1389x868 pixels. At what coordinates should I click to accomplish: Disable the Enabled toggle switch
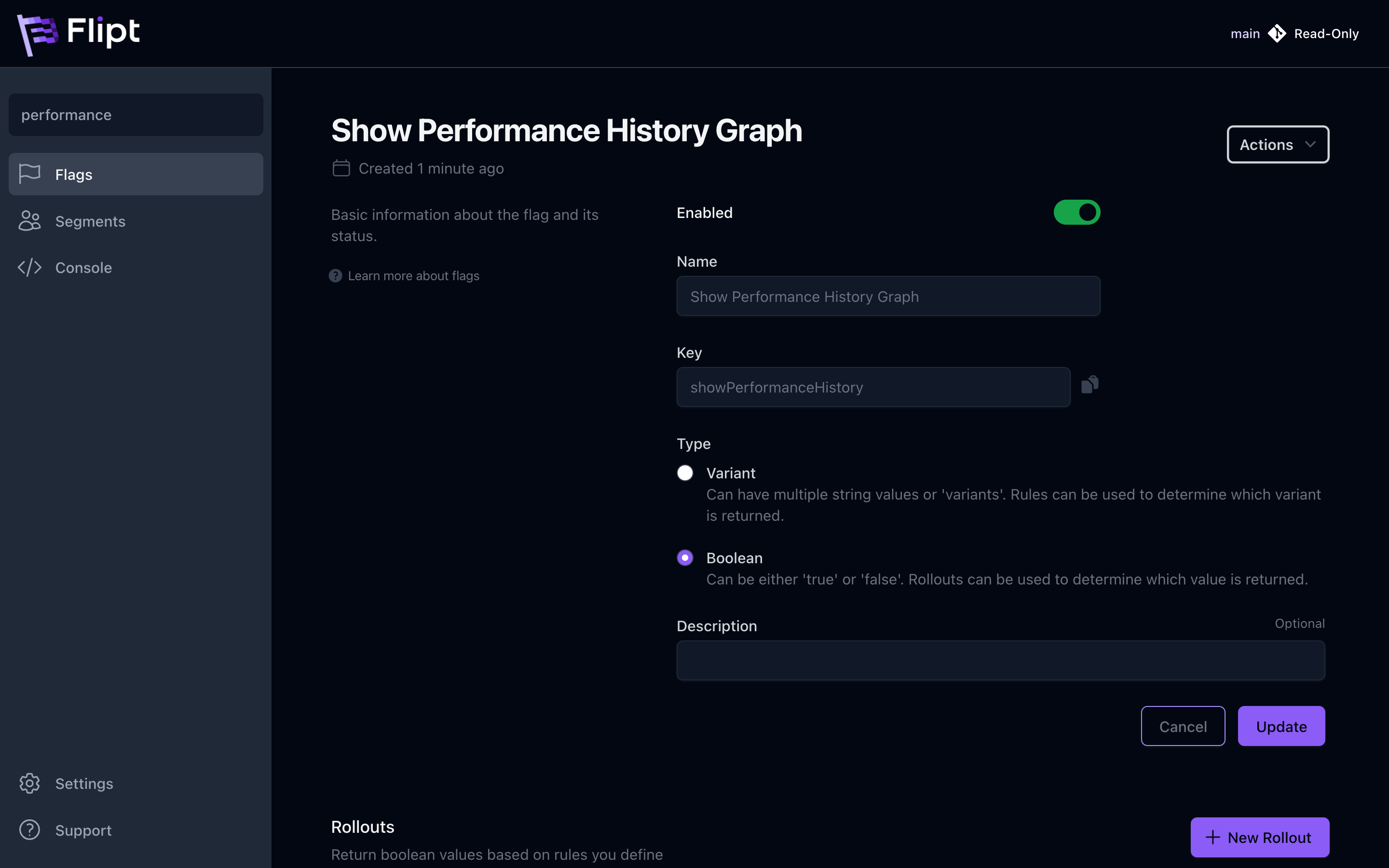click(x=1076, y=212)
